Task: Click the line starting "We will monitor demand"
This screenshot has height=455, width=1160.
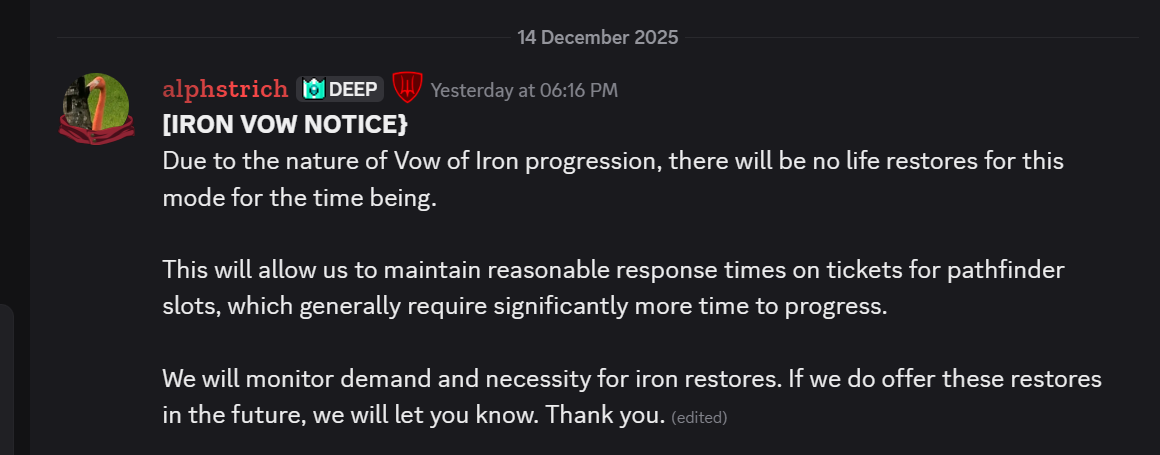Action: (x=631, y=379)
